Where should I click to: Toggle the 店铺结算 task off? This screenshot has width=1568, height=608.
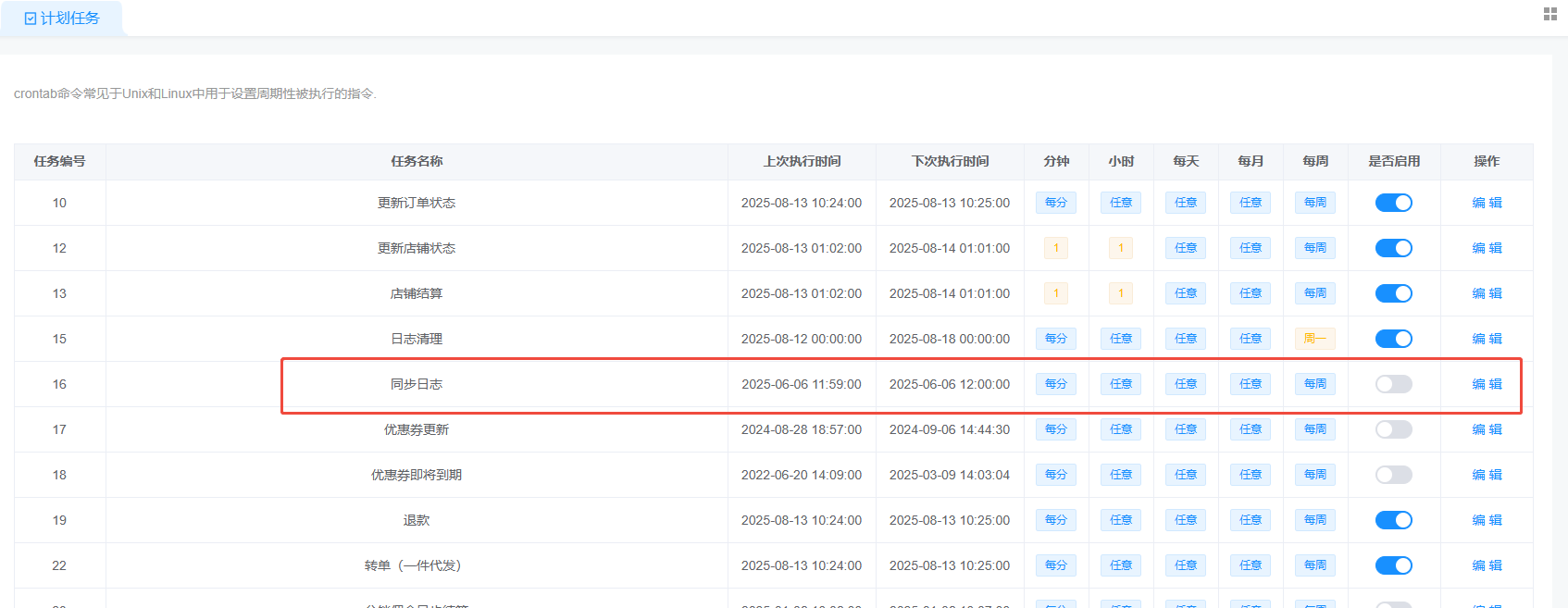click(1393, 293)
